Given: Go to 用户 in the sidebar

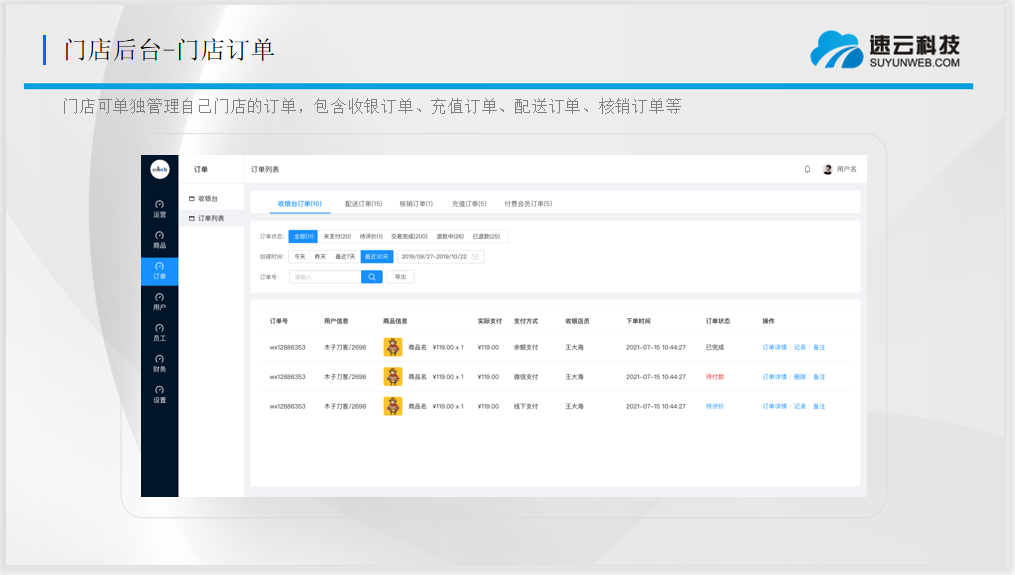Looking at the screenshot, I should tap(160, 301).
